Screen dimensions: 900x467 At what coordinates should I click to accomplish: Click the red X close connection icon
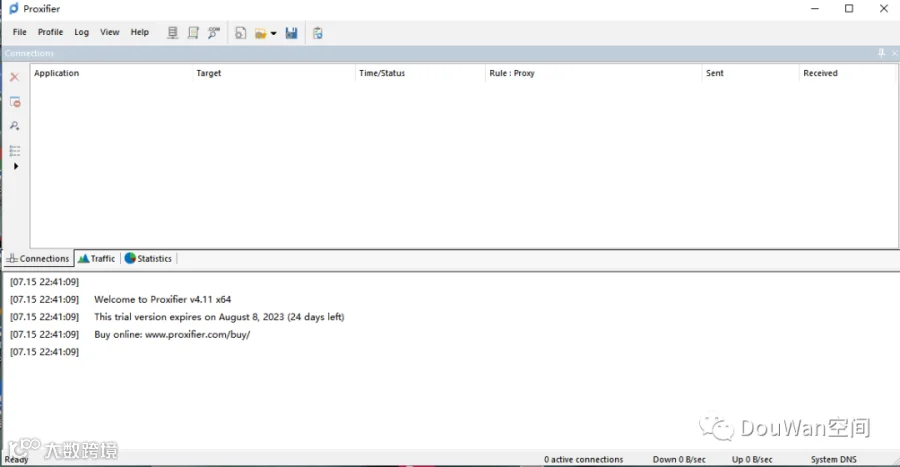point(15,77)
